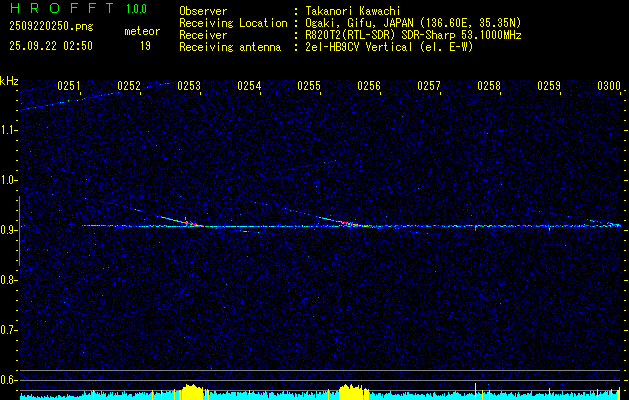Select the filename 2509220250.png
This screenshot has width=629, height=400.
coord(50,25)
